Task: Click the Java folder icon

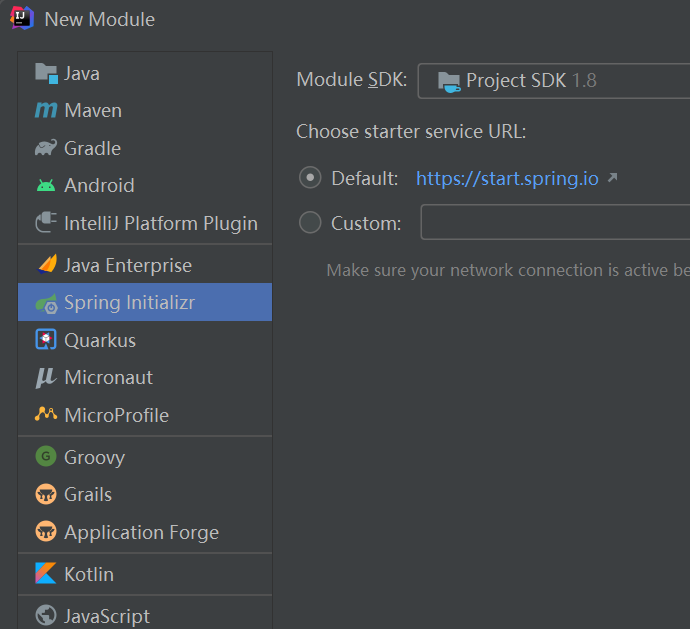Action: [46, 73]
